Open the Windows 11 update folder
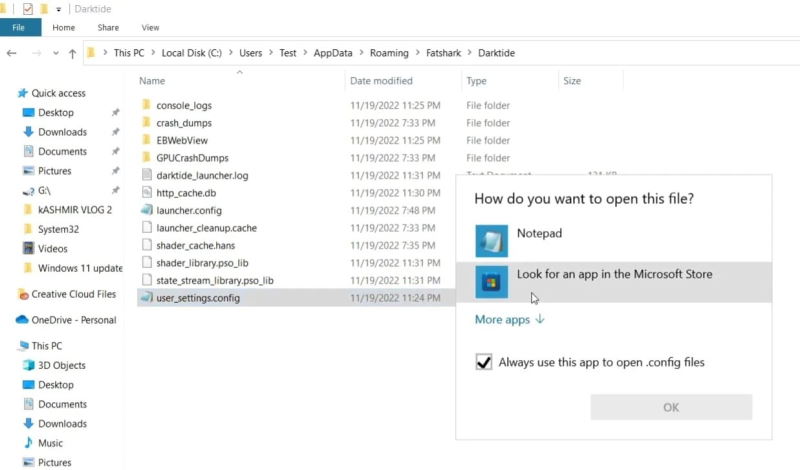Screen dimensions: 800x470 pyautogui.click(x=80, y=268)
